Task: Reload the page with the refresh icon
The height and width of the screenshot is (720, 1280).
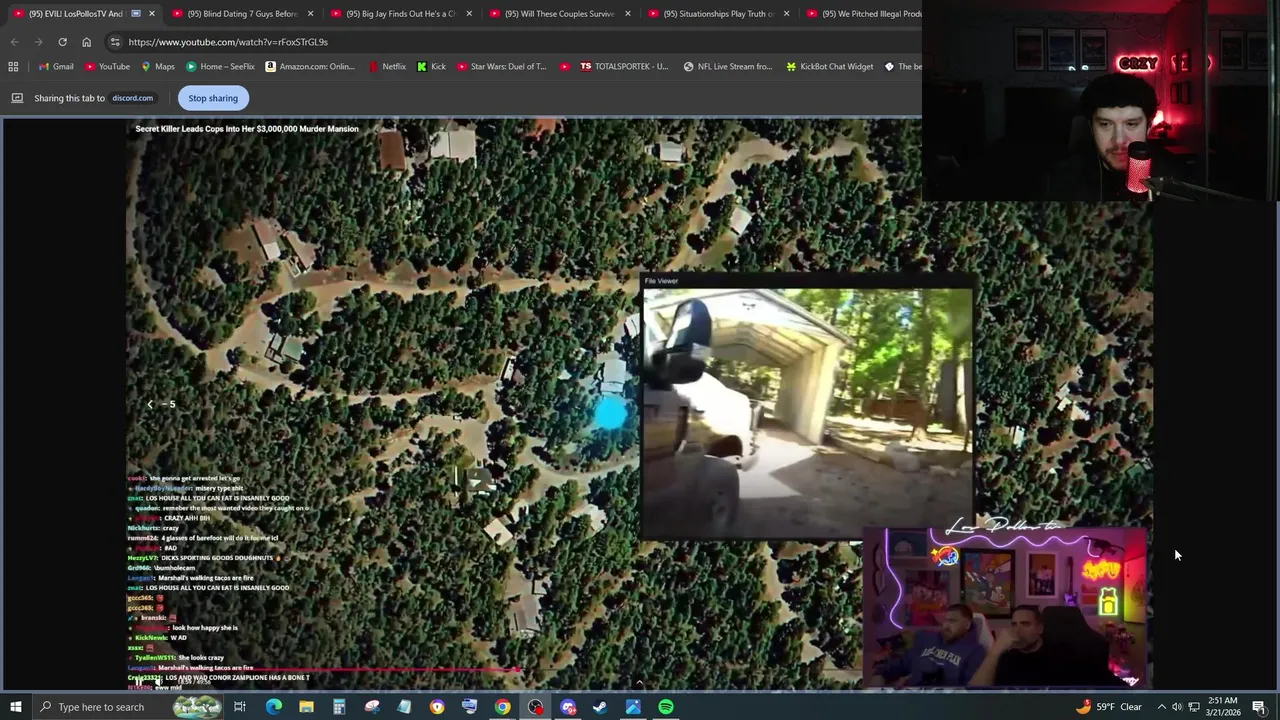Action: (x=62, y=42)
